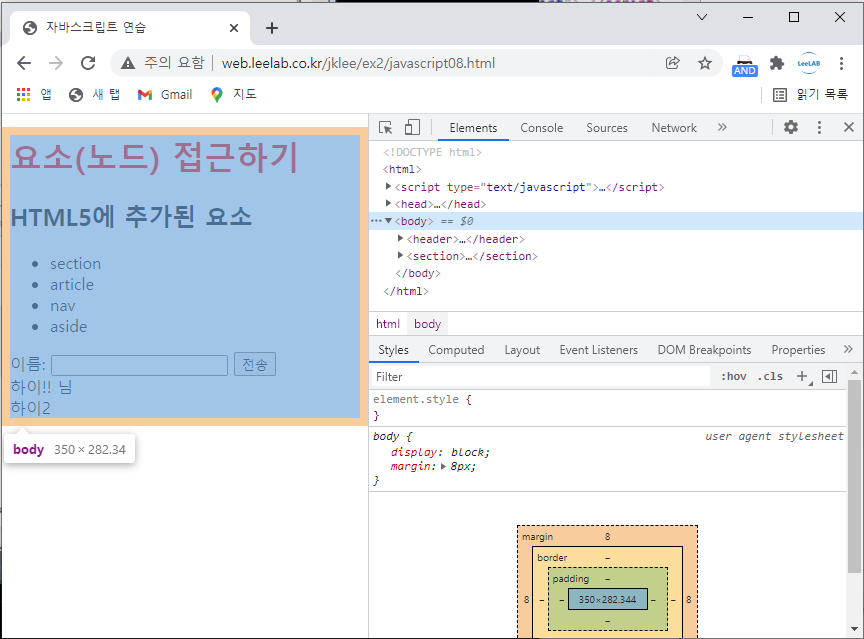Open the AND extension icon
Screen dimensions: 864x639
(x=744, y=66)
